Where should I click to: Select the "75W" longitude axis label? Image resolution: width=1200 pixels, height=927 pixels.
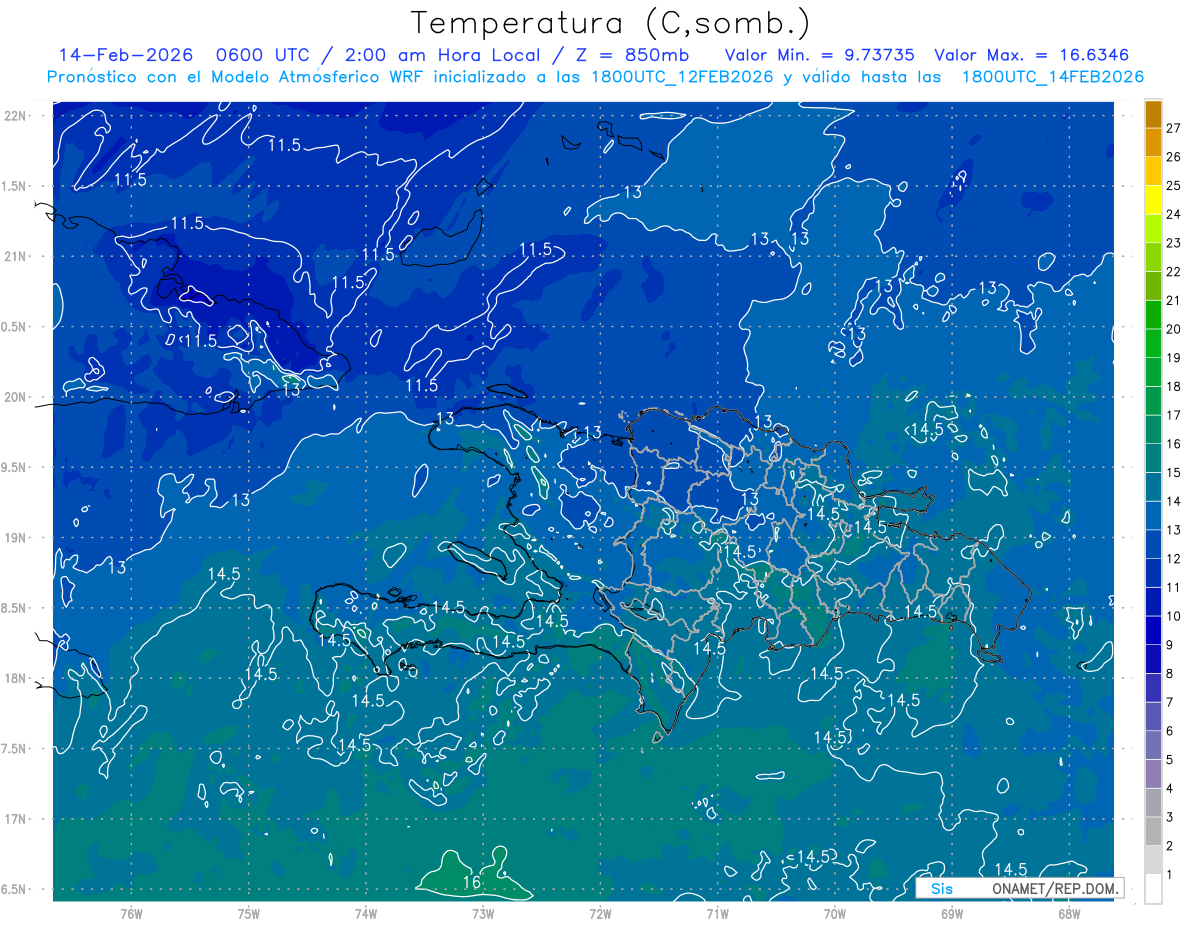[x=248, y=913]
